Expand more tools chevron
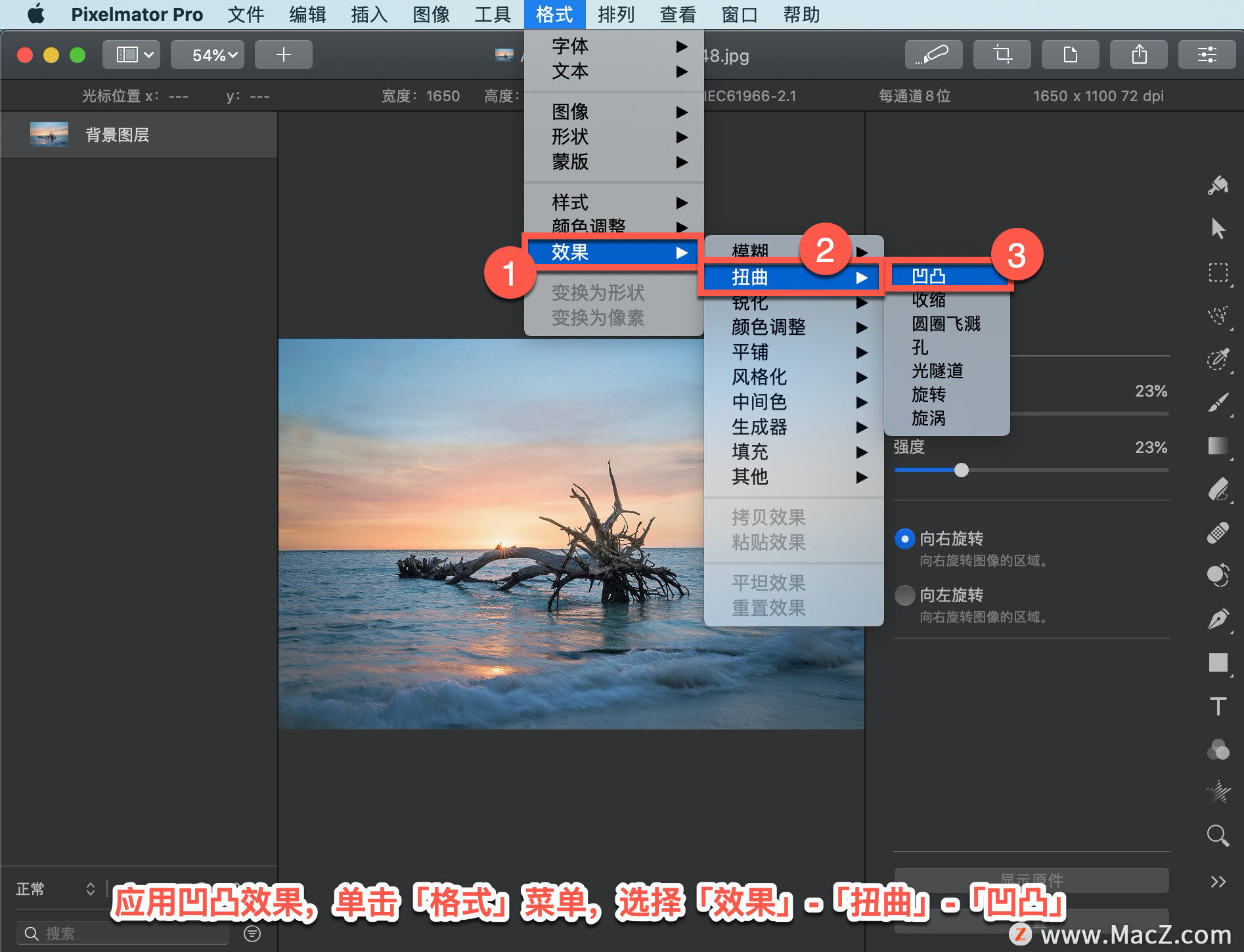 [x=1218, y=882]
